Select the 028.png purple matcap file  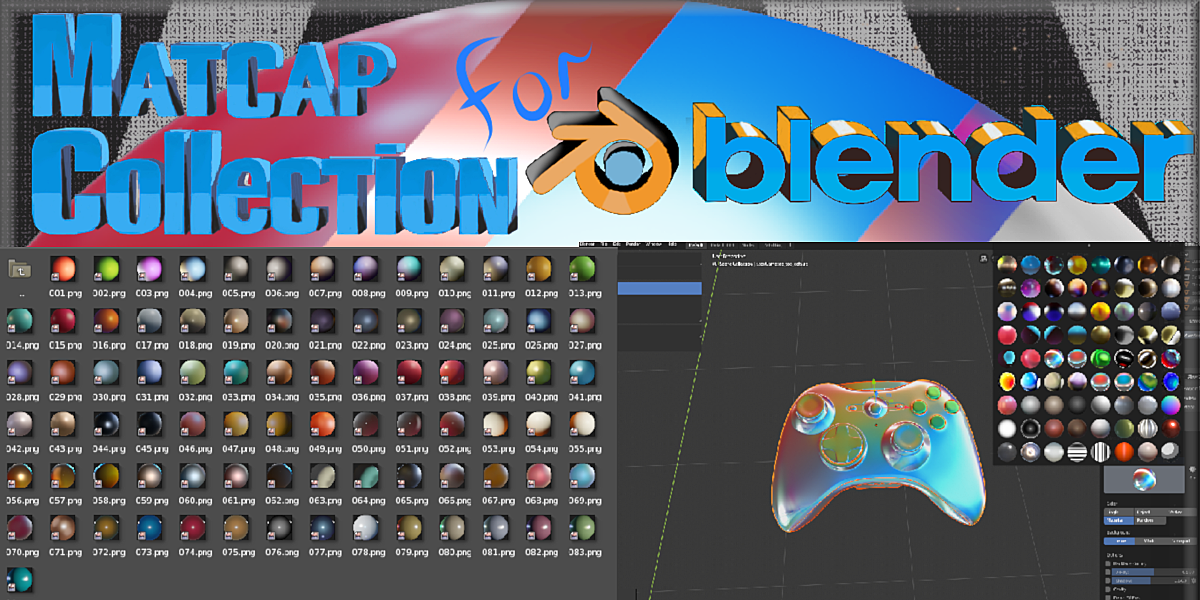[20, 375]
